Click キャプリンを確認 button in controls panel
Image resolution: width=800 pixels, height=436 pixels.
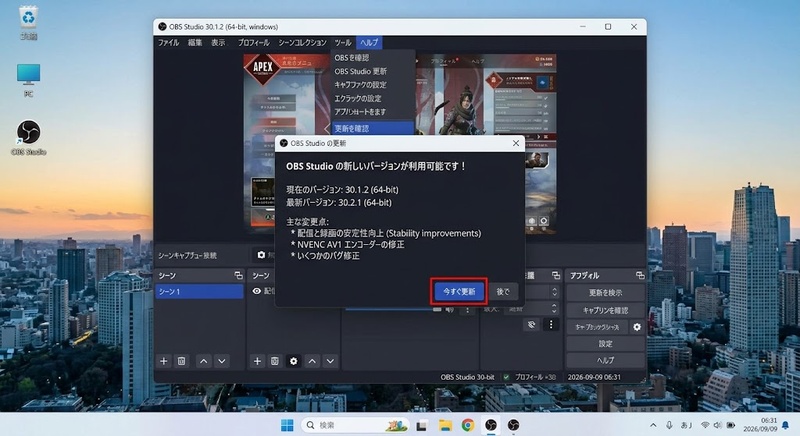[x=605, y=310]
